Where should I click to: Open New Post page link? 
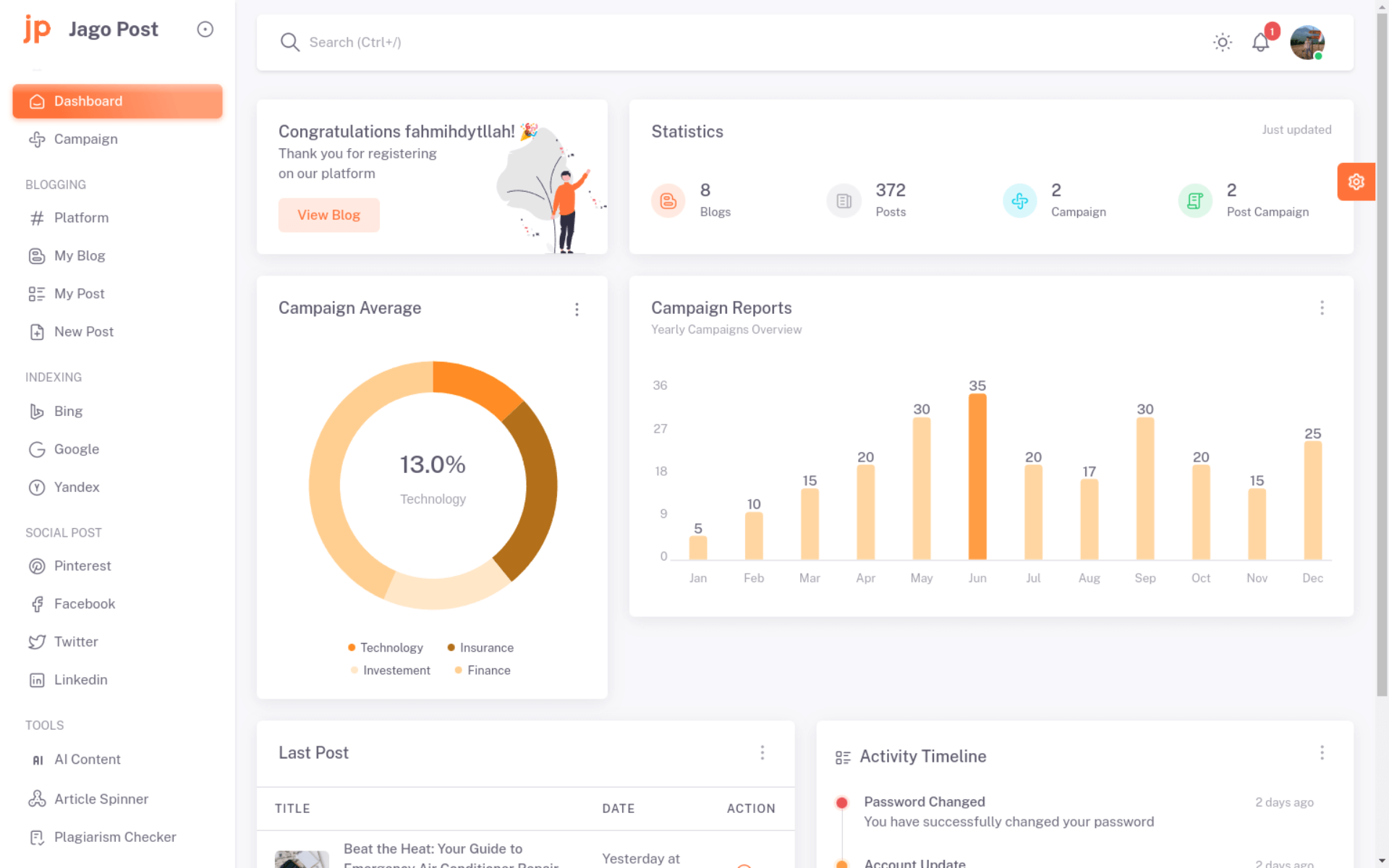coord(83,331)
